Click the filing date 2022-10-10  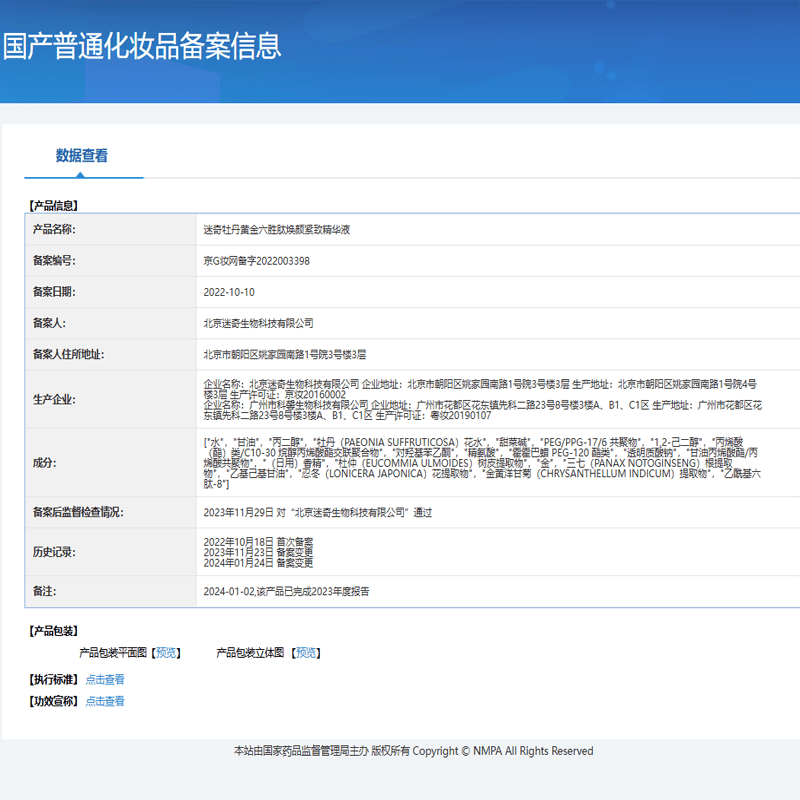pos(229,293)
